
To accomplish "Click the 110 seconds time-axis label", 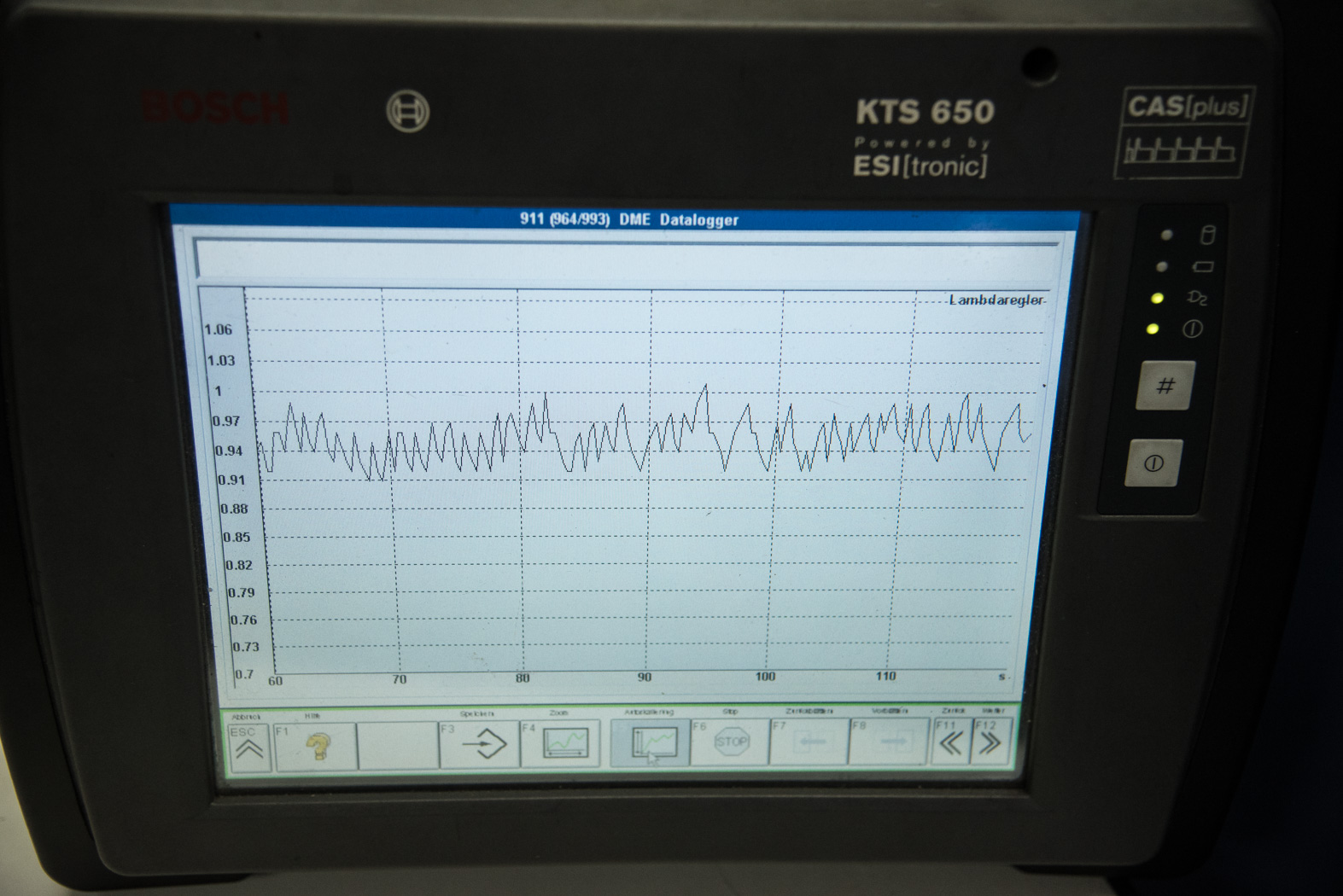I will 885,676.
